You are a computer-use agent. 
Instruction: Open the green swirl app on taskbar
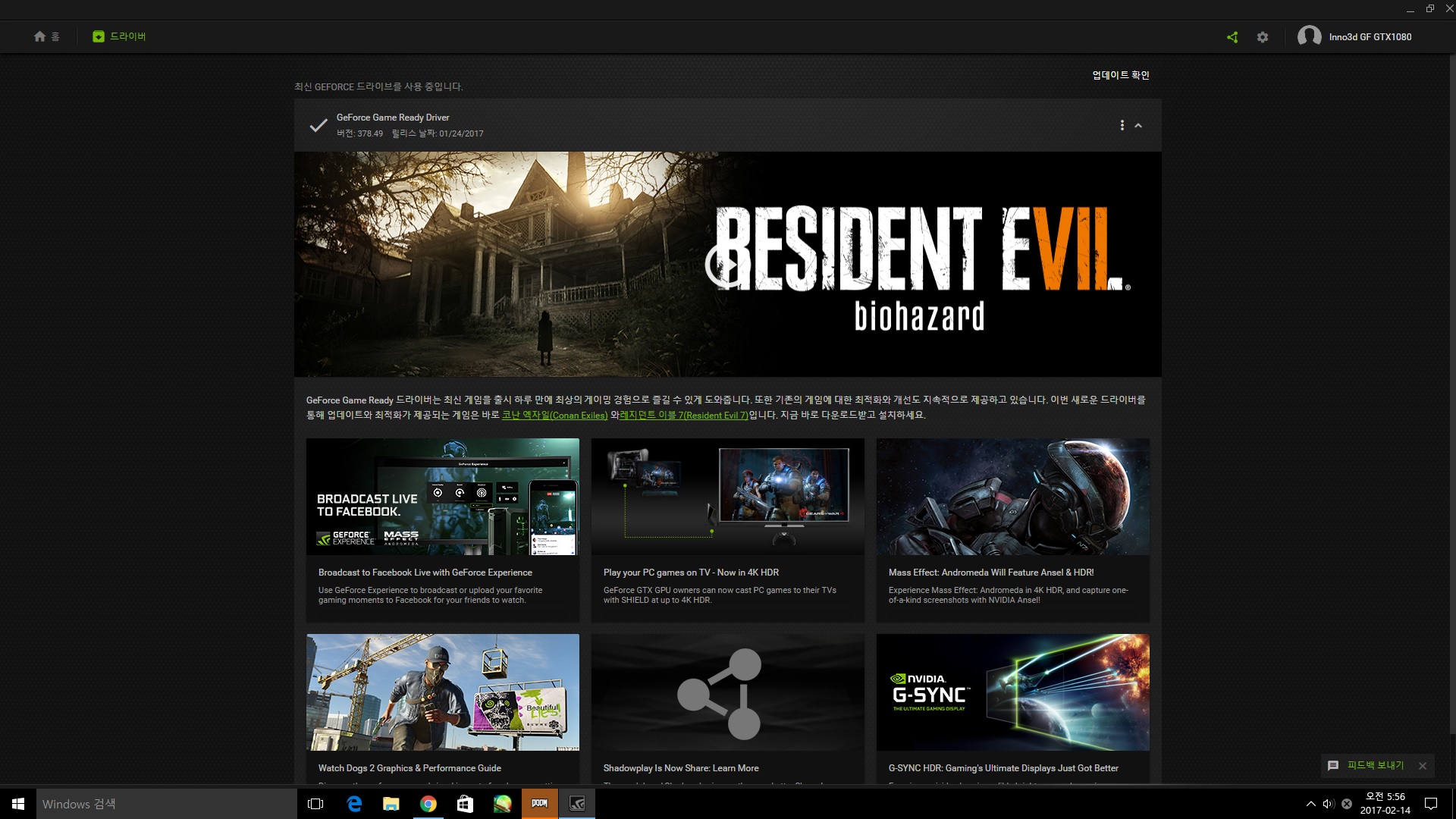503,804
